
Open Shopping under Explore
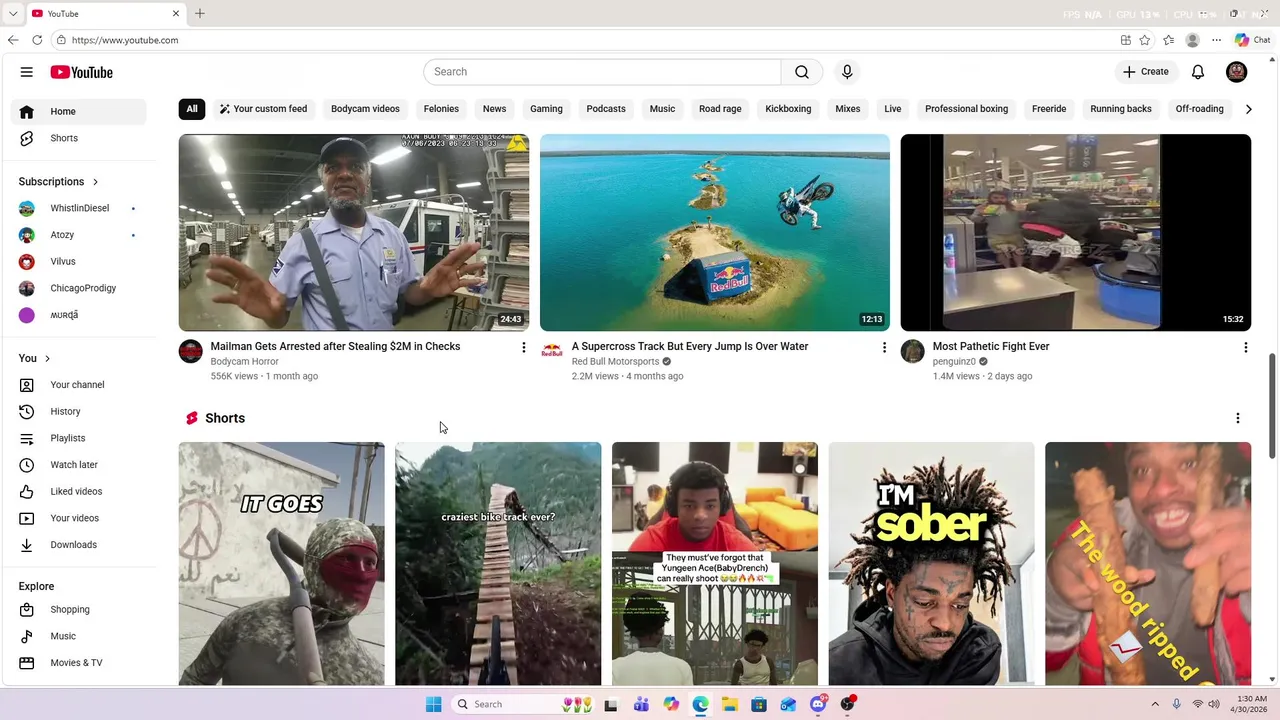click(x=79, y=609)
